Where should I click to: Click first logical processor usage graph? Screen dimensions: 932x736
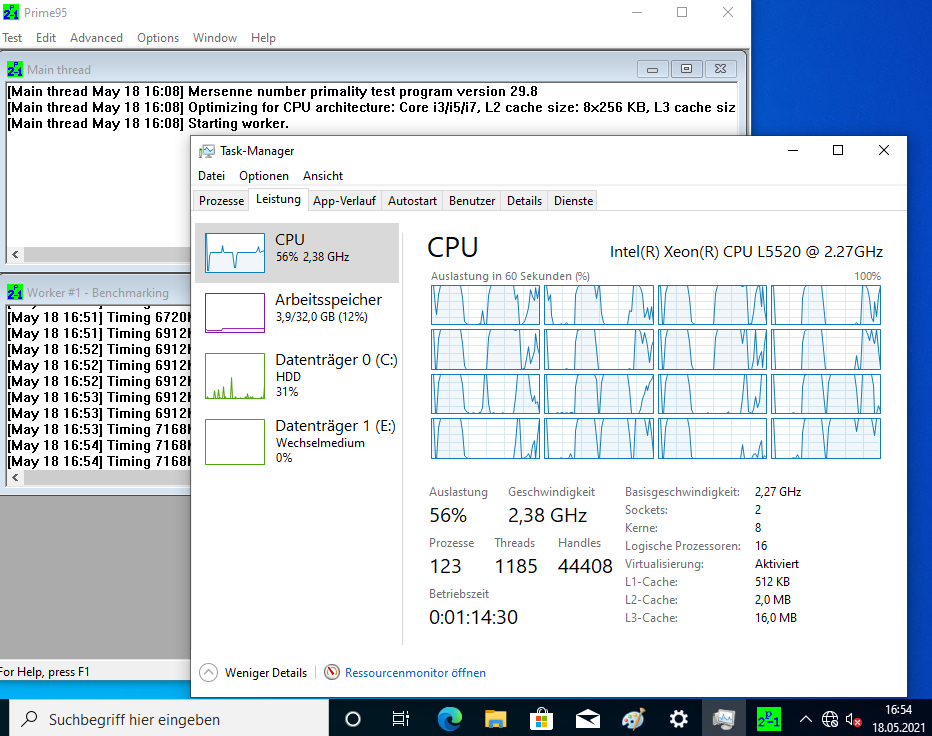click(x=485, y=305)
